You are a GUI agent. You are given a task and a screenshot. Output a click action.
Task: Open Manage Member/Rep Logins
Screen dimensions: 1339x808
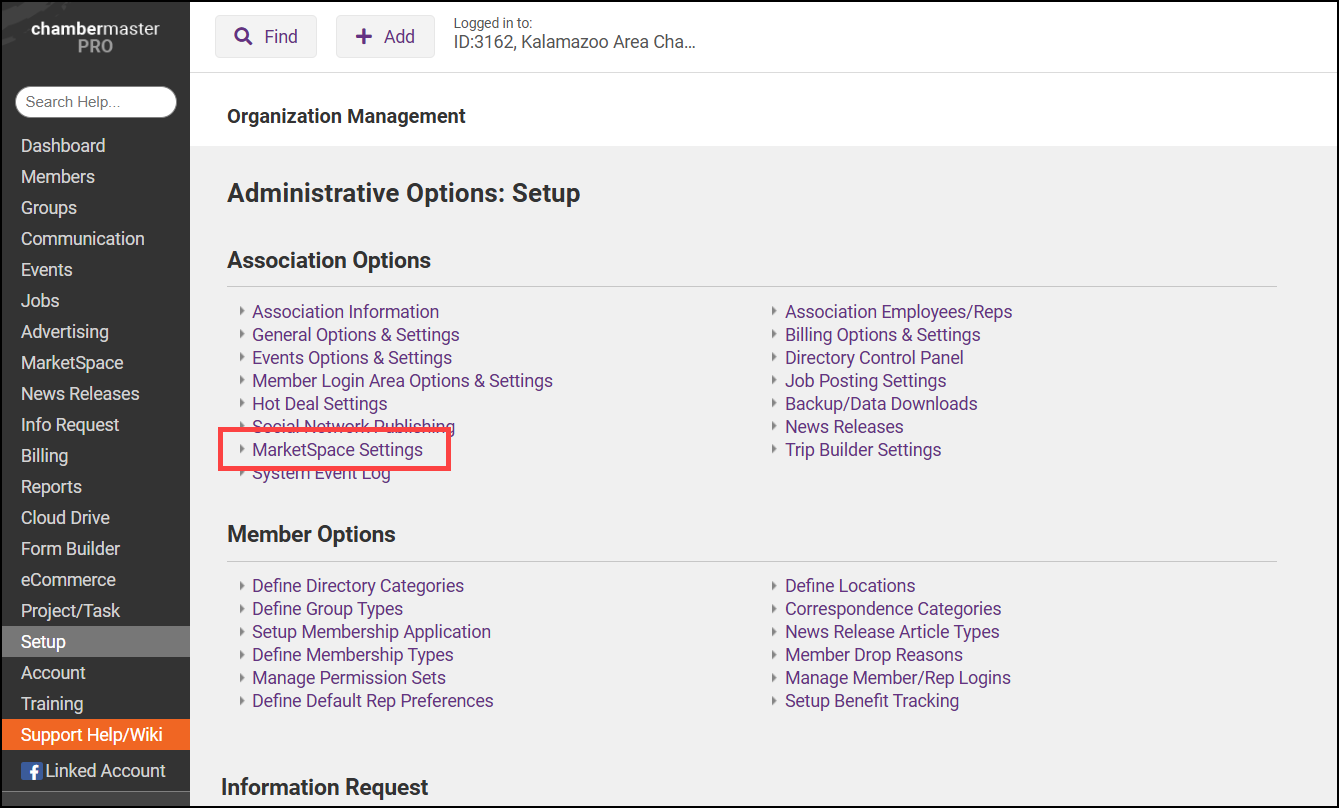(x=897, y=678)
